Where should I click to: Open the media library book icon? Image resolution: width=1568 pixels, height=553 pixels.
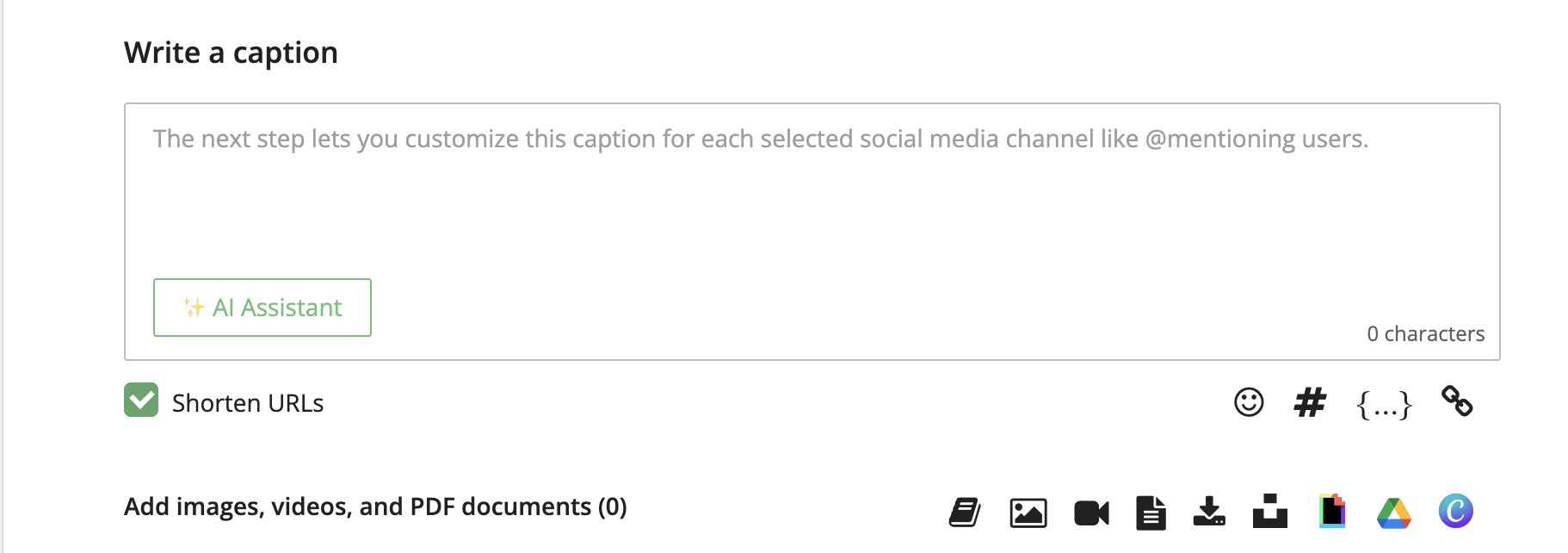coord(965,513)
